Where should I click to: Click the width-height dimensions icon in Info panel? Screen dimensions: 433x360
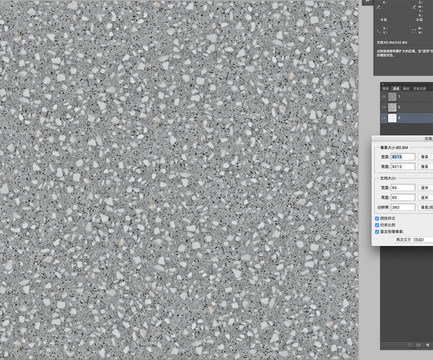tap(414, 31)
